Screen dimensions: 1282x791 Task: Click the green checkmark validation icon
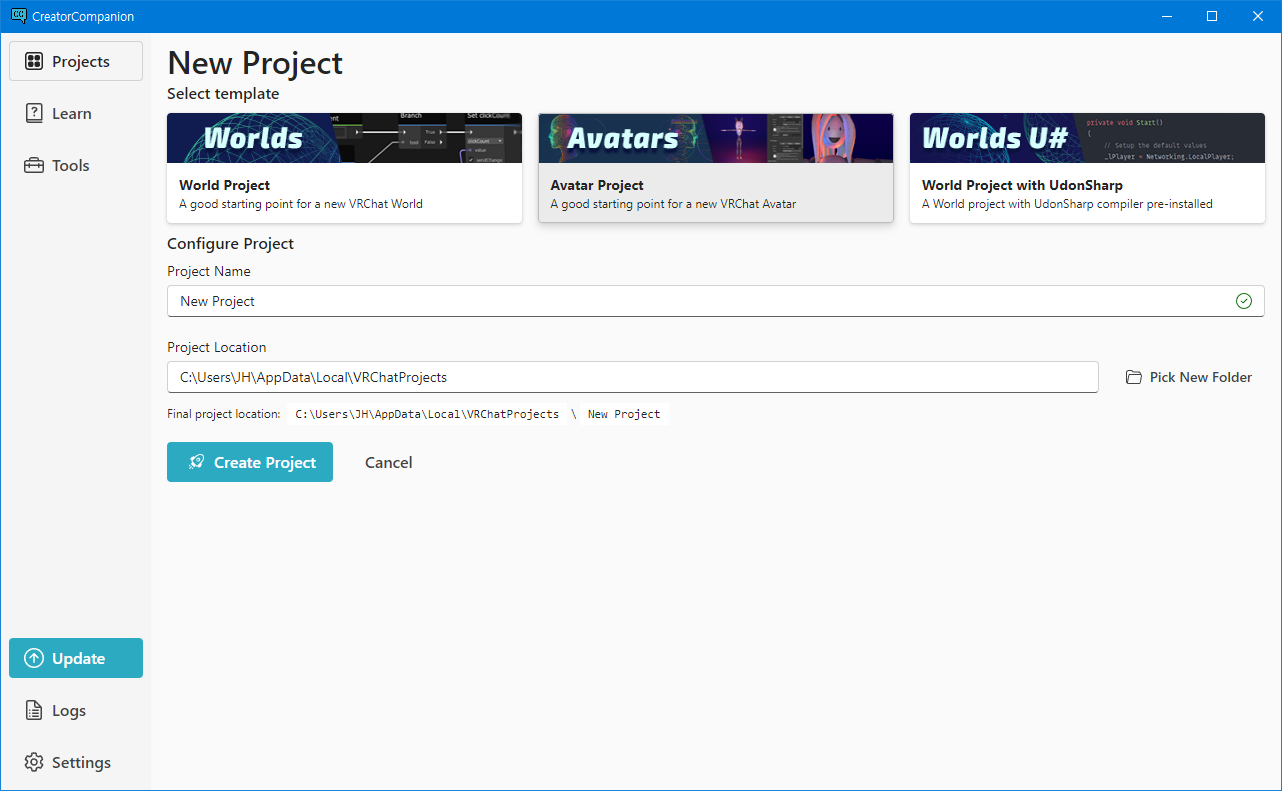1243,301
